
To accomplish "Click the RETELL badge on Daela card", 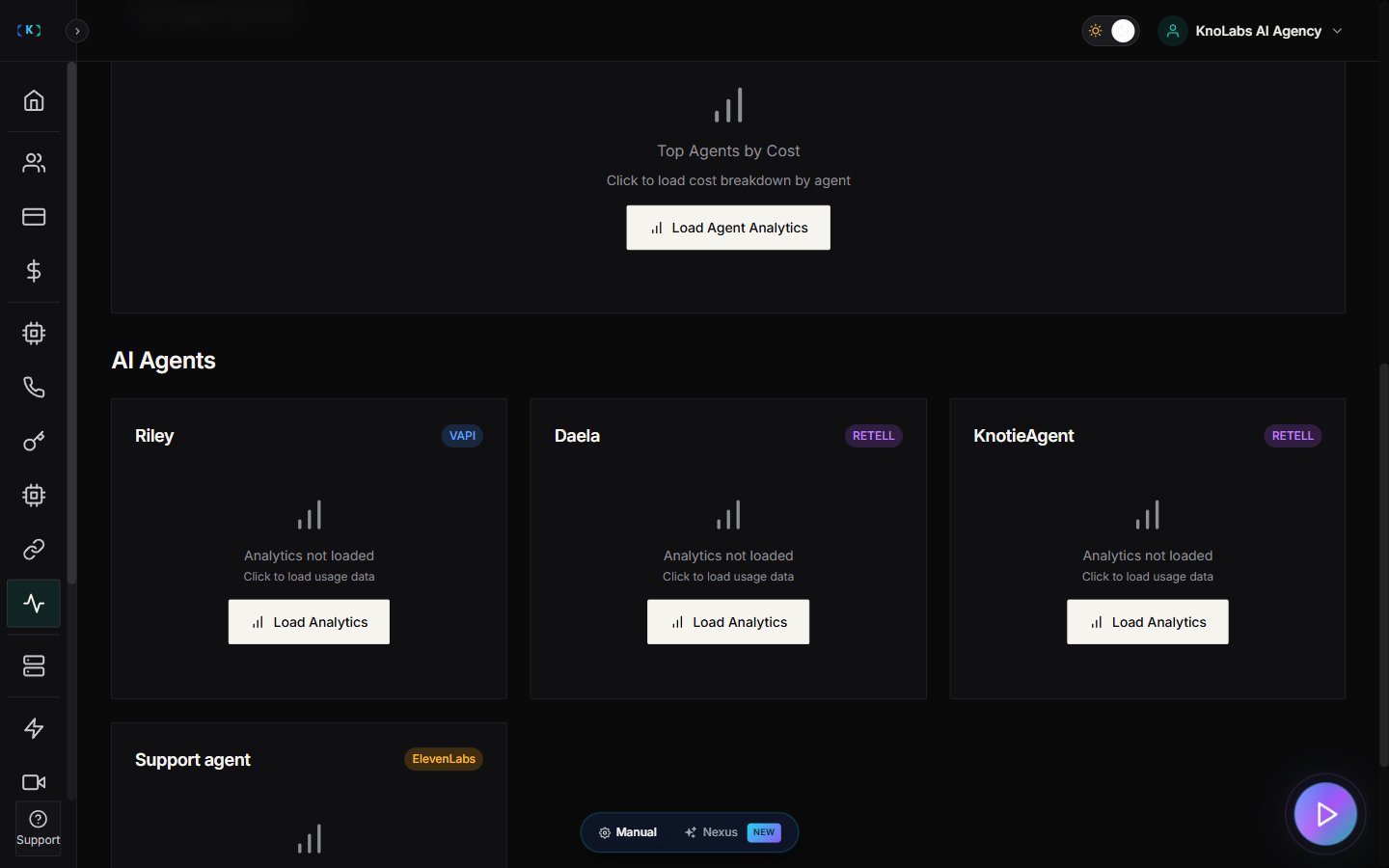I will coord(874,436).
